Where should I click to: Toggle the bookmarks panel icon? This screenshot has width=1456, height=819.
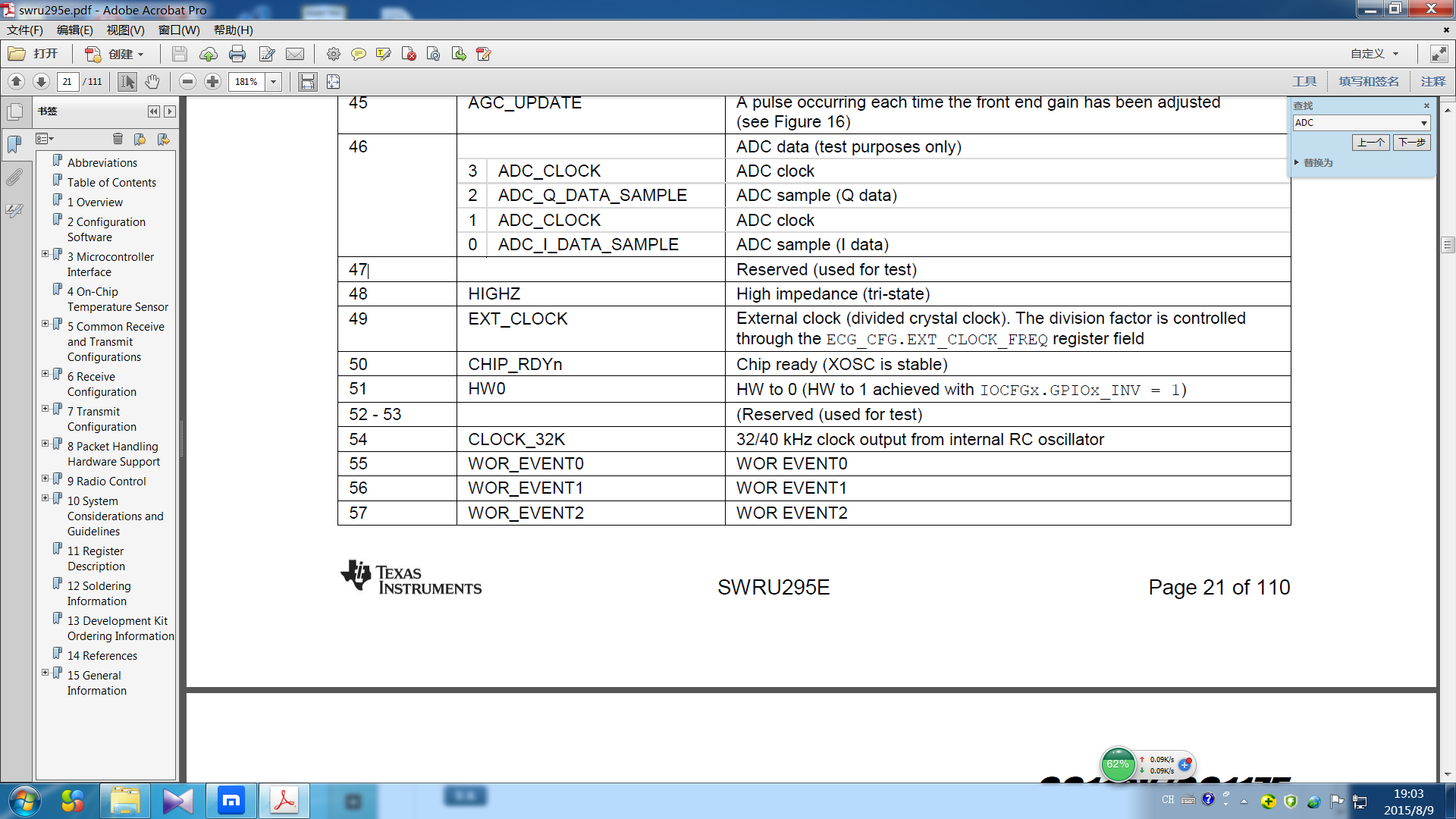(14, 144)
